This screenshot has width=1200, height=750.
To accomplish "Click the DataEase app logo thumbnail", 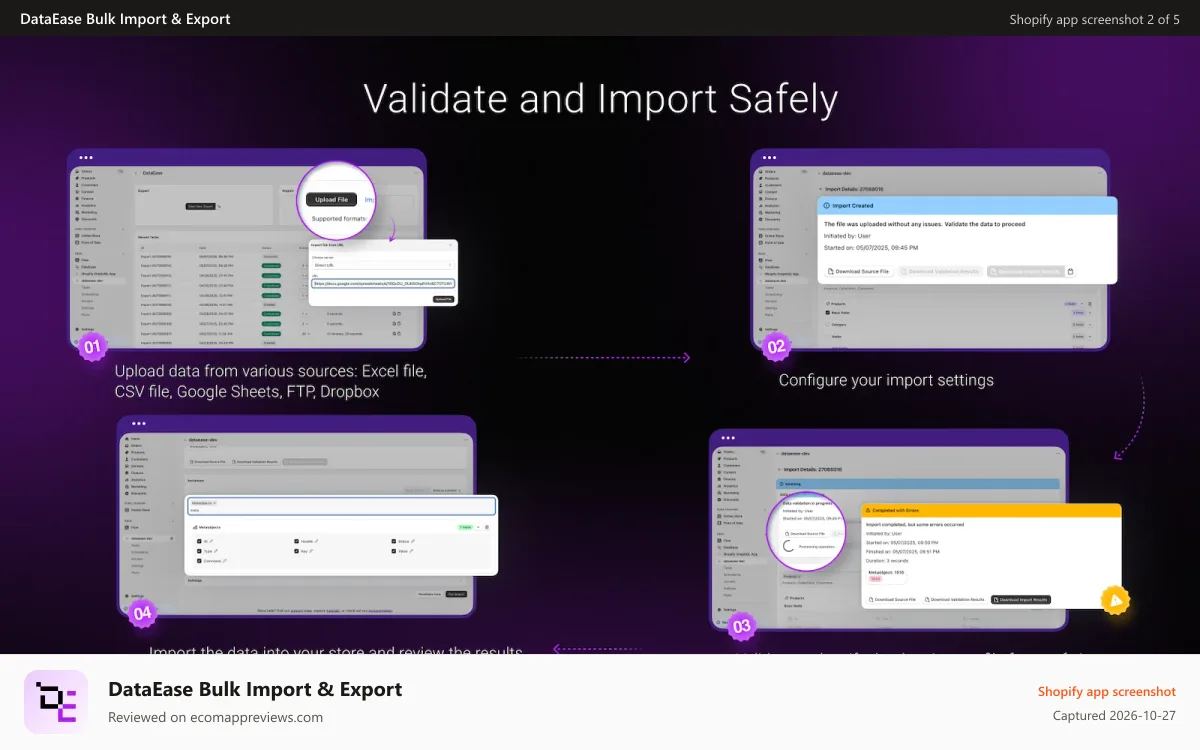I will [56, 702].
